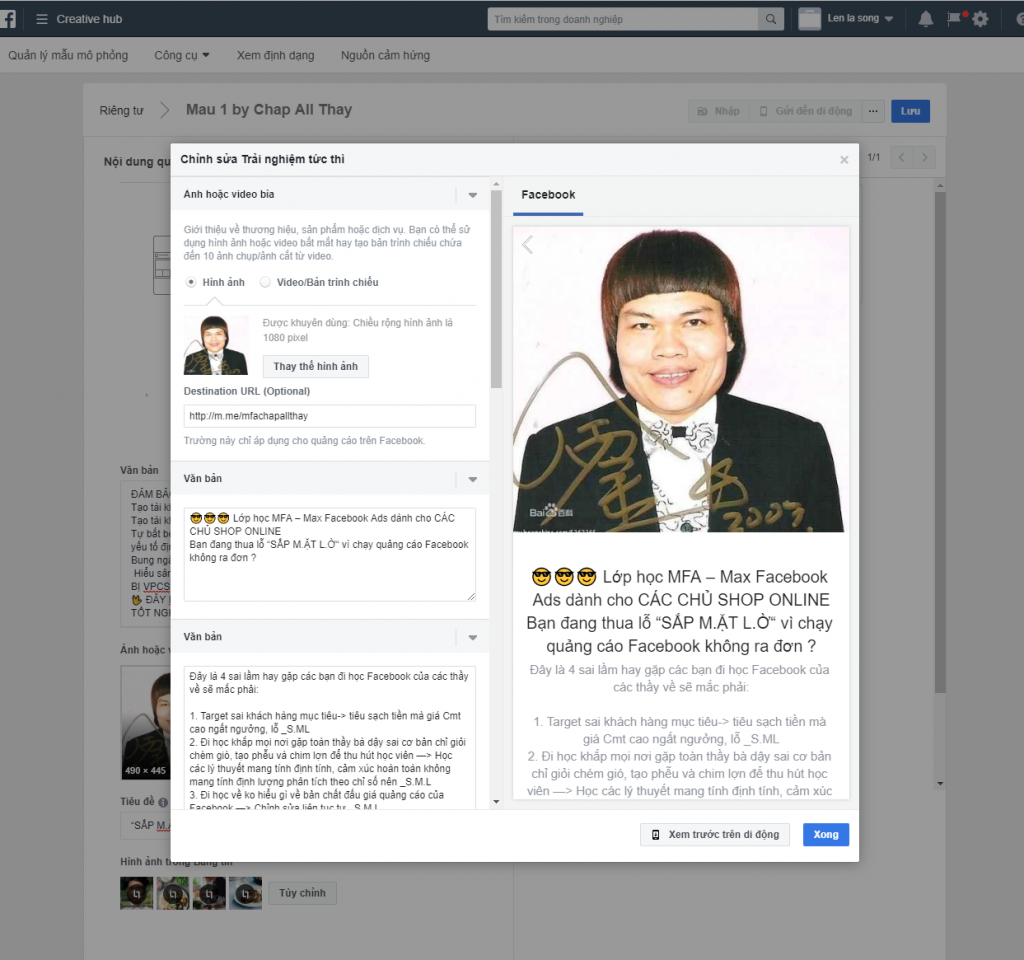Screen dimensions: 1024x960
Task: Click the Tùy chỉnh button
Action: (302, 893)
